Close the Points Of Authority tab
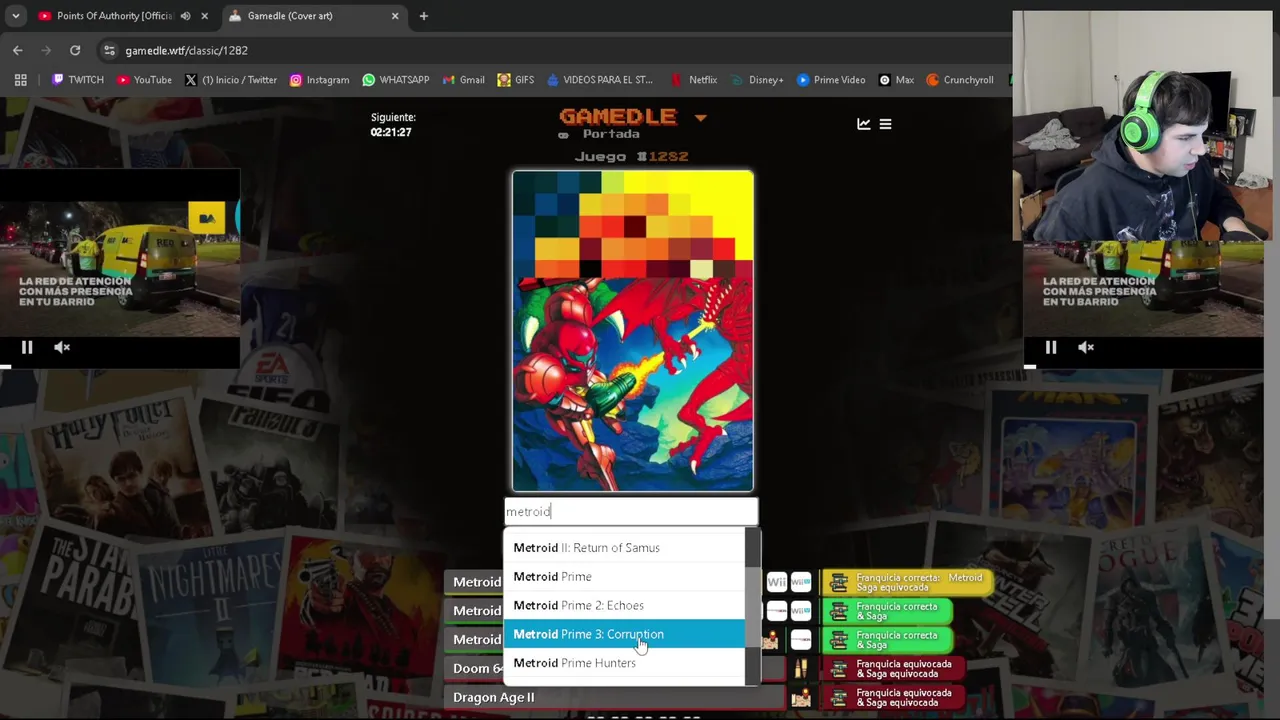1280x720 pixels. [205, 16]
